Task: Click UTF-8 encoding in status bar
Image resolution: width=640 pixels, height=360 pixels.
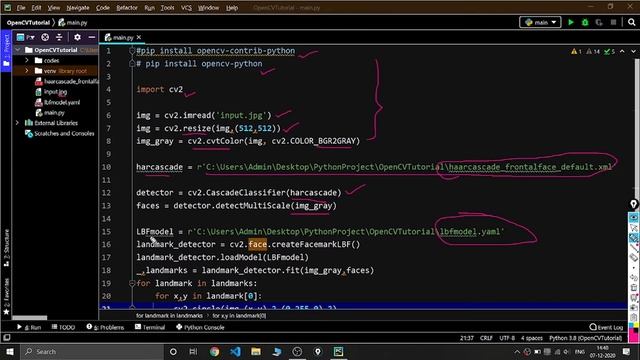Action: point(507,338)
